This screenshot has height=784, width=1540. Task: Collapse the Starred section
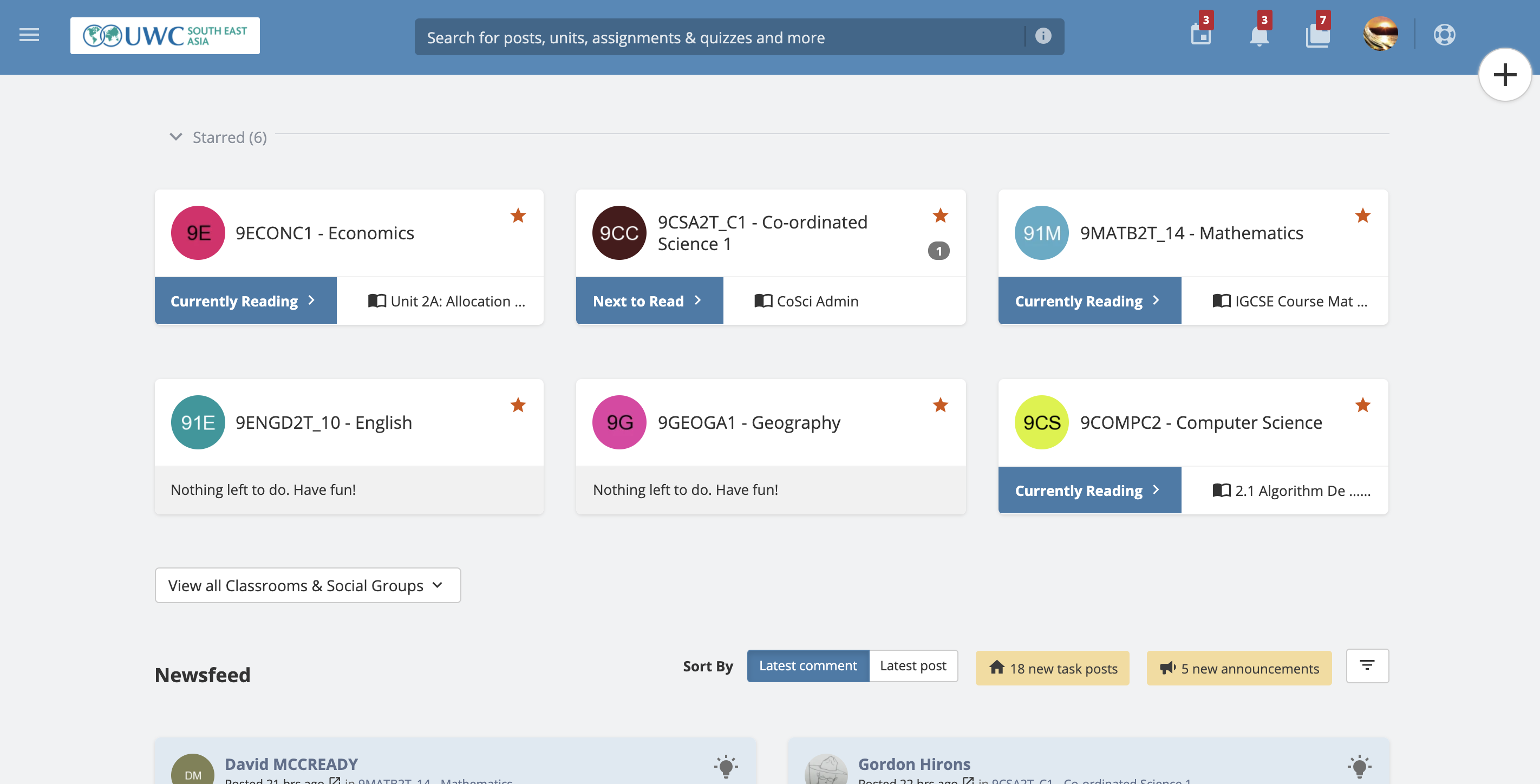[x=176, y=137]
